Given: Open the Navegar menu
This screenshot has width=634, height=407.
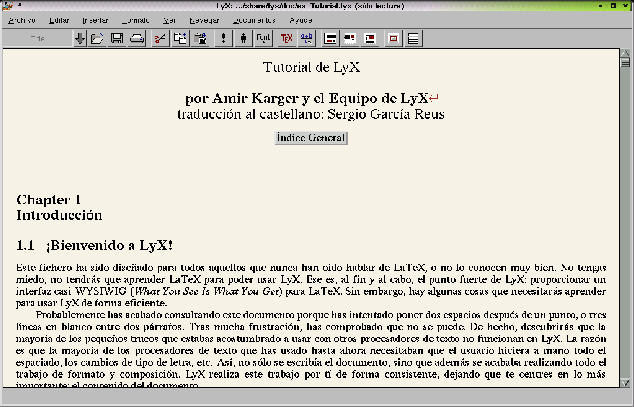Looking at the screenshot, I should (x=204, y=20).
